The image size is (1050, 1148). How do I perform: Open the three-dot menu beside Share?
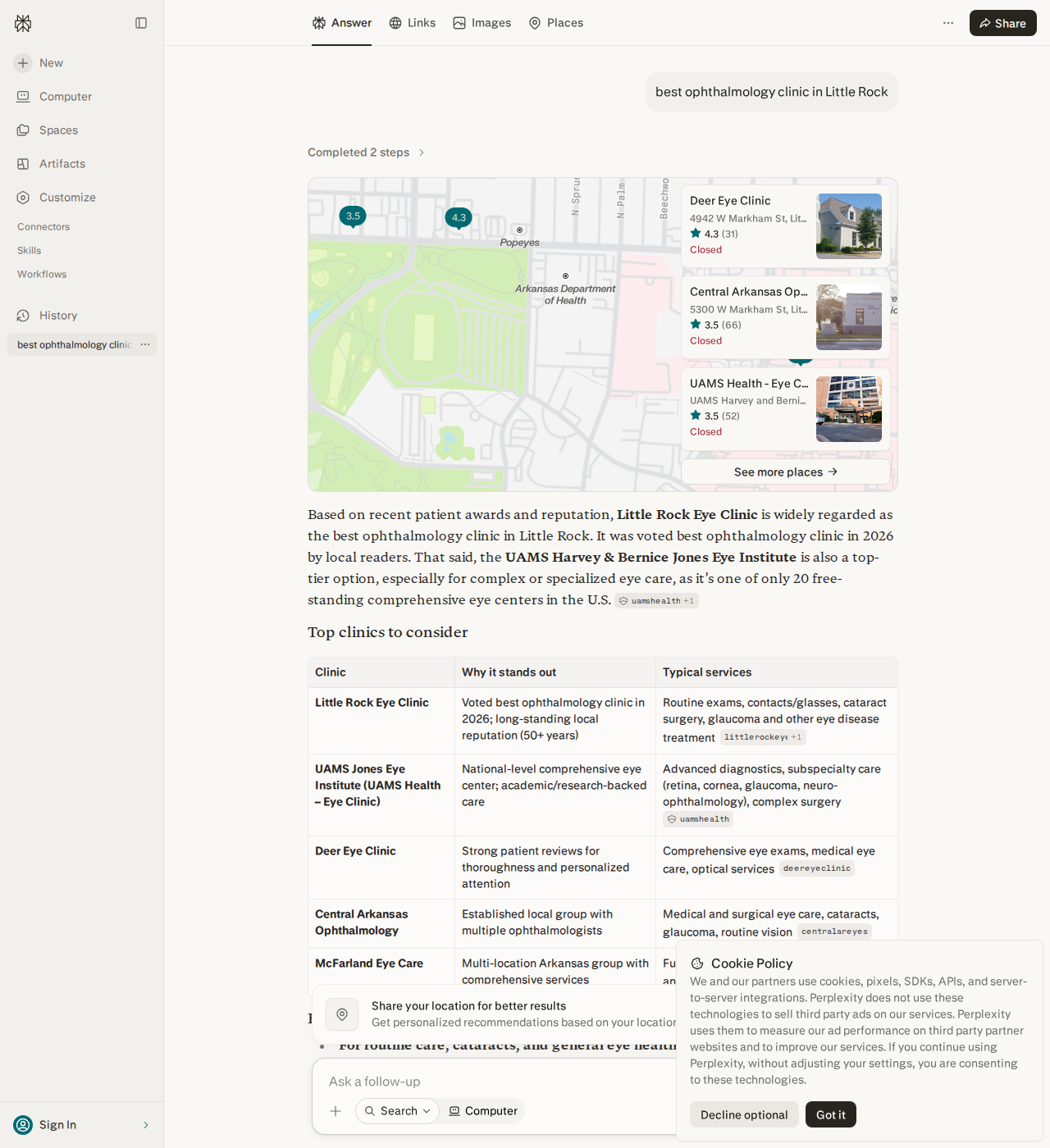click(x=948, y=23)
